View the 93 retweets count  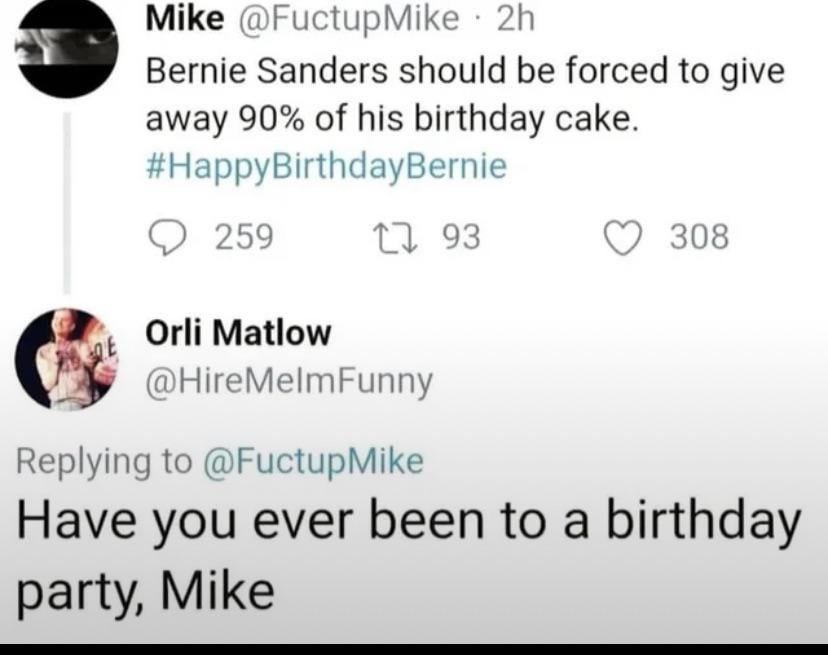coord(461,237)
